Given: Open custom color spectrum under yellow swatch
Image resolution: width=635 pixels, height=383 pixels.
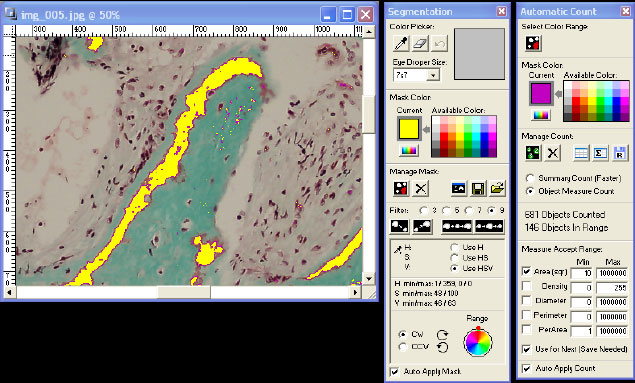Looking at the screenshot, I should (x=409, y=150).
